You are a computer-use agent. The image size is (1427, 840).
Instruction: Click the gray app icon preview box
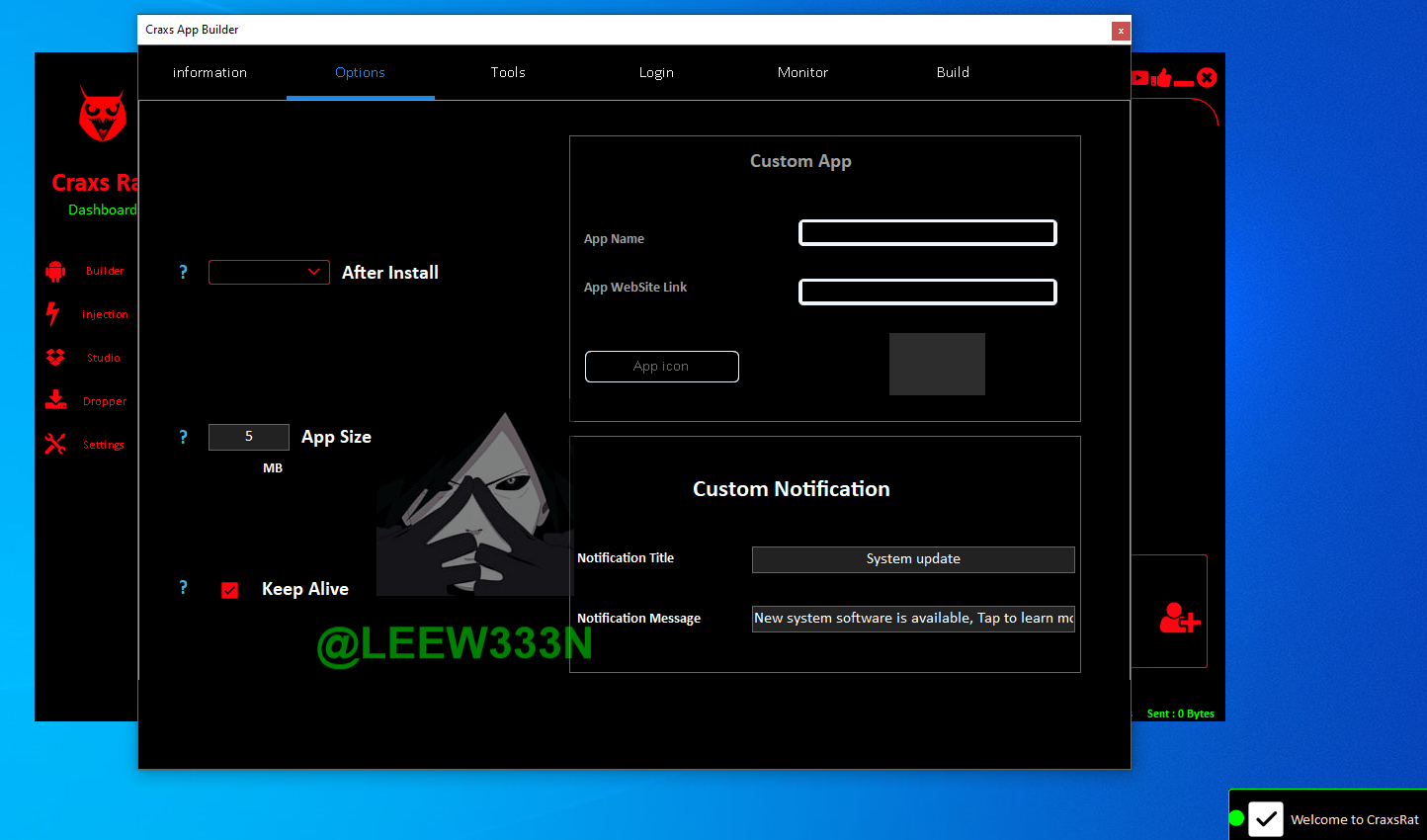[x=937, y=364]
